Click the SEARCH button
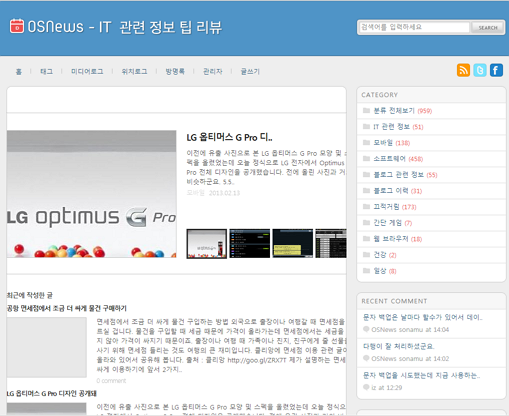Image resolution: width=509 pixels, height=416 pixels. coord(488,28)
